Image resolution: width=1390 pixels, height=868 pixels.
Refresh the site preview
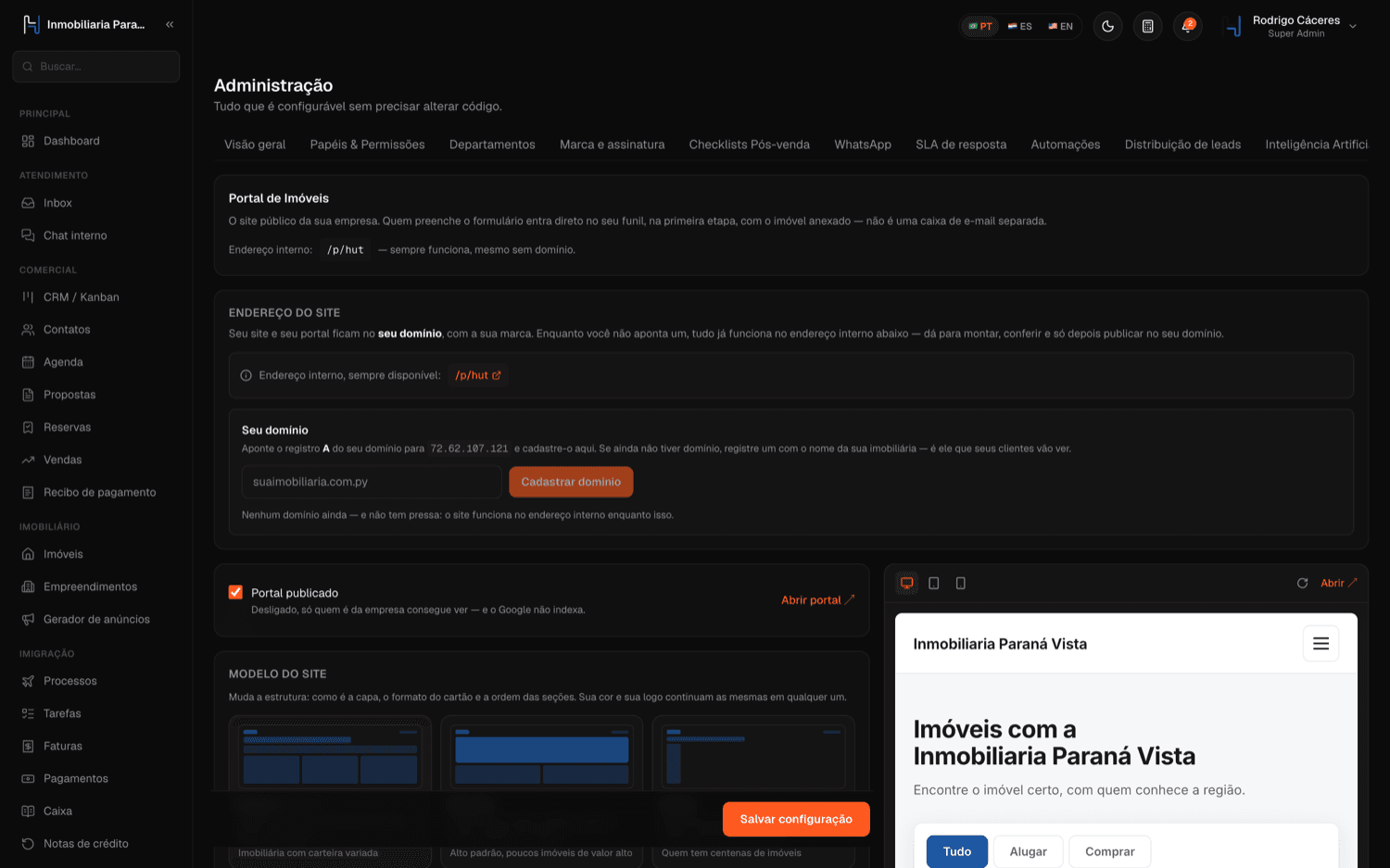1302,583
